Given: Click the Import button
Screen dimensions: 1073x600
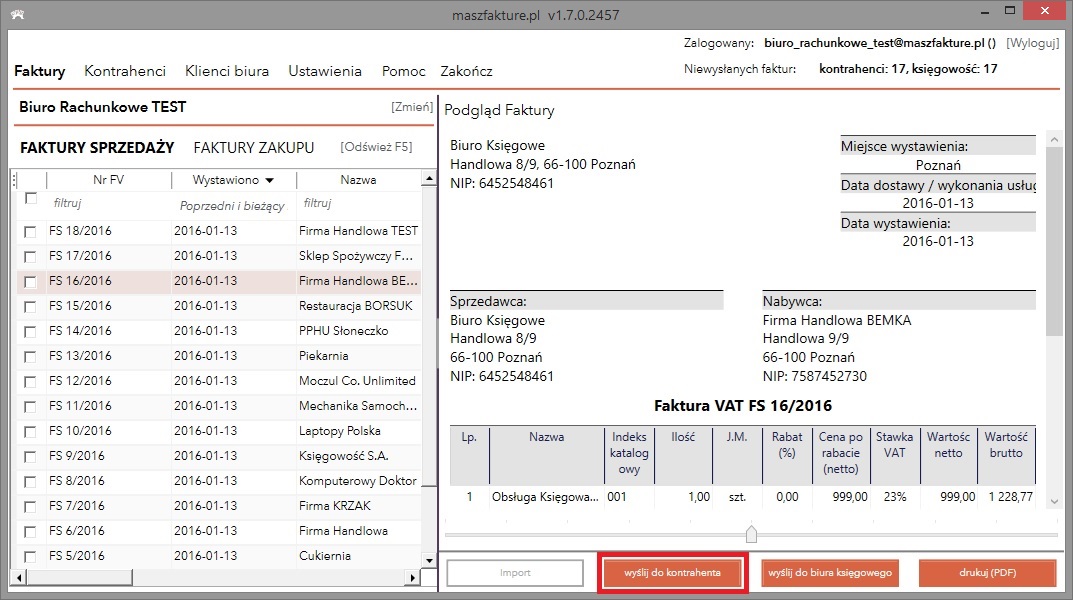Looking at the screenshot, I should [515, 573].
